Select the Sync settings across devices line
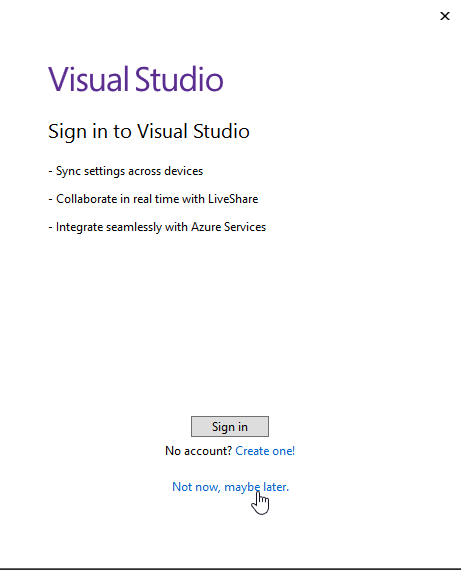461x570 pixels. [x=126, y=171]
